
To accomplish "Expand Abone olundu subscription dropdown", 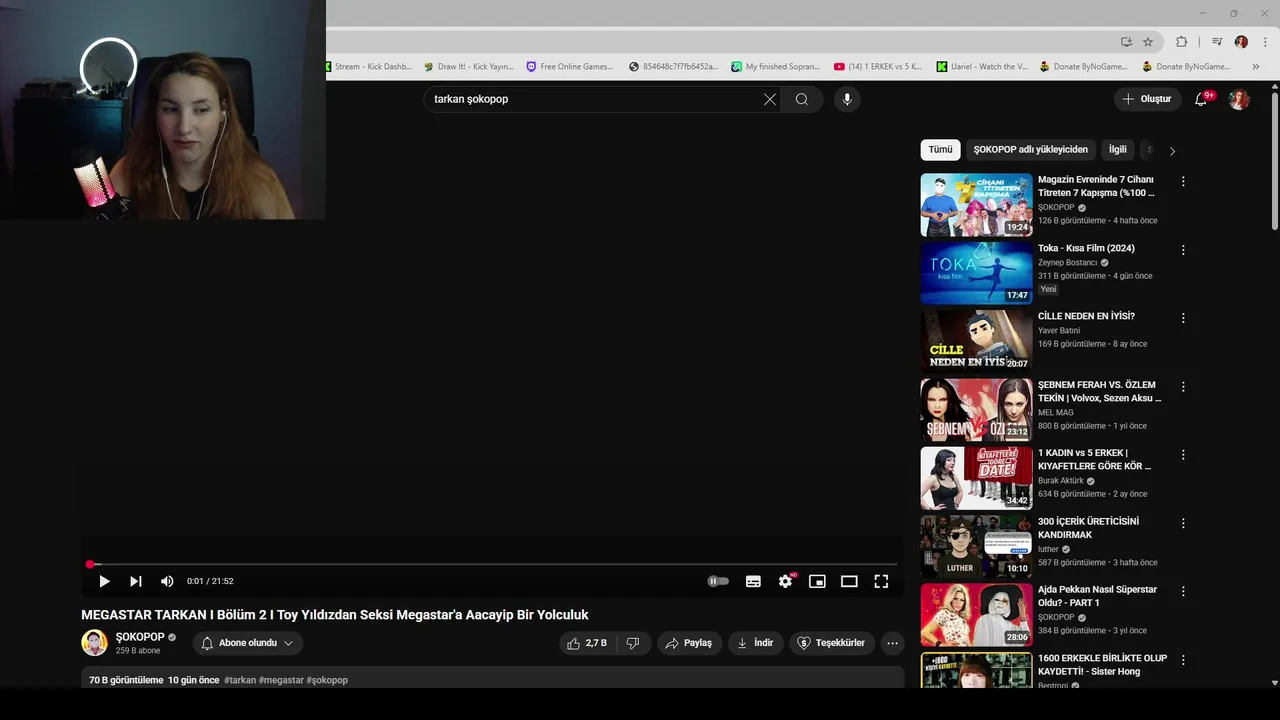I will tap(248, 643).
